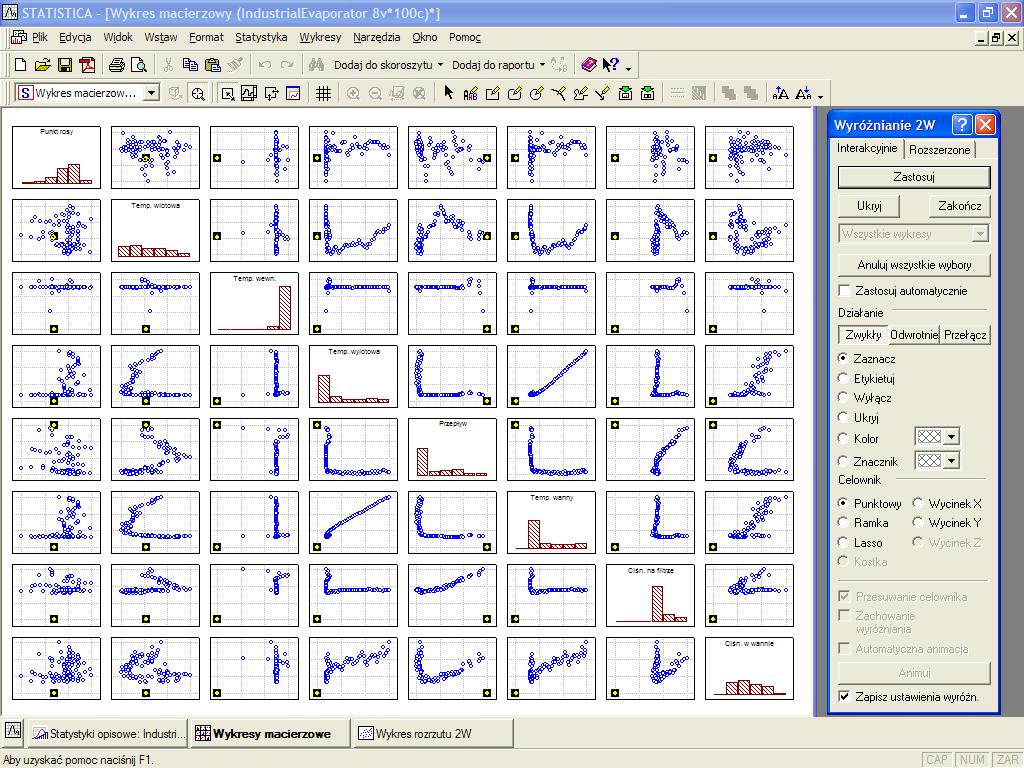
Task: Click 'Anuluj wszystkie wybory' button
Action: 914,264
